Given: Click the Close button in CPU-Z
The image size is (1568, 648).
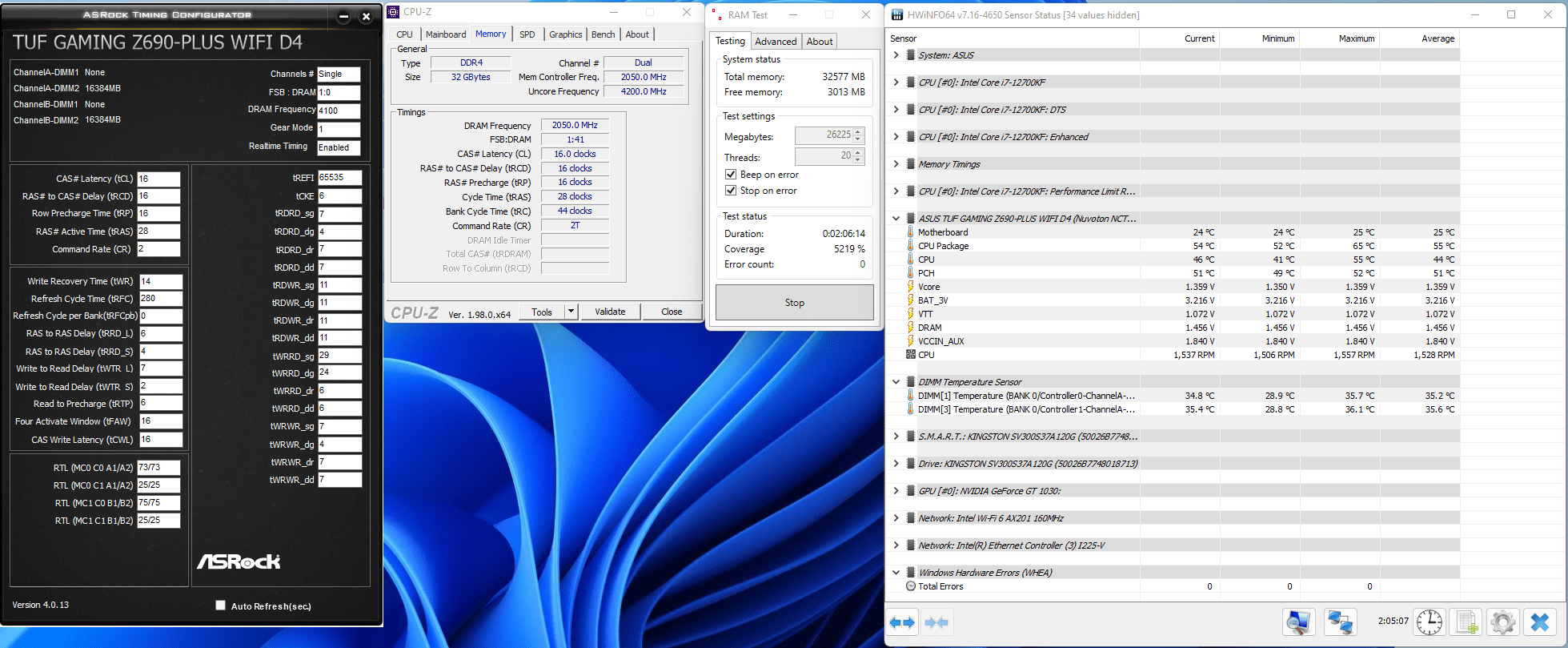Looking at the screenshot, I should 672,312.
